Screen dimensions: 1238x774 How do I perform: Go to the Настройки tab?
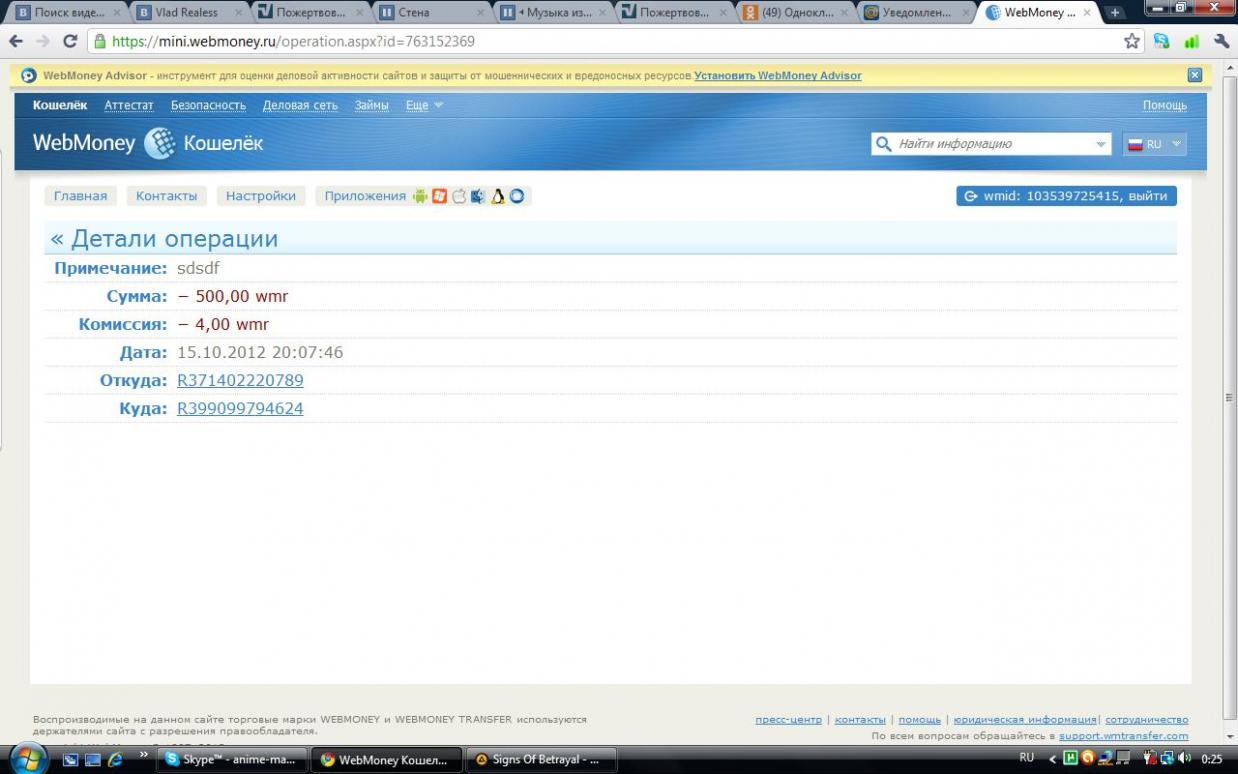click(261, 196)
